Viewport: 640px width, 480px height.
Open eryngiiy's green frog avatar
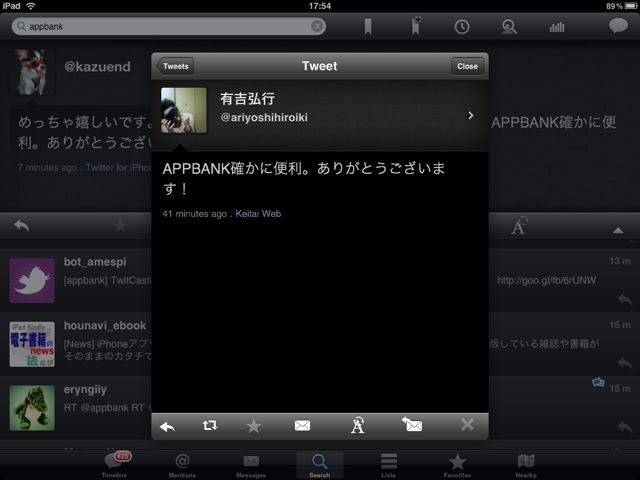(32, 408)
